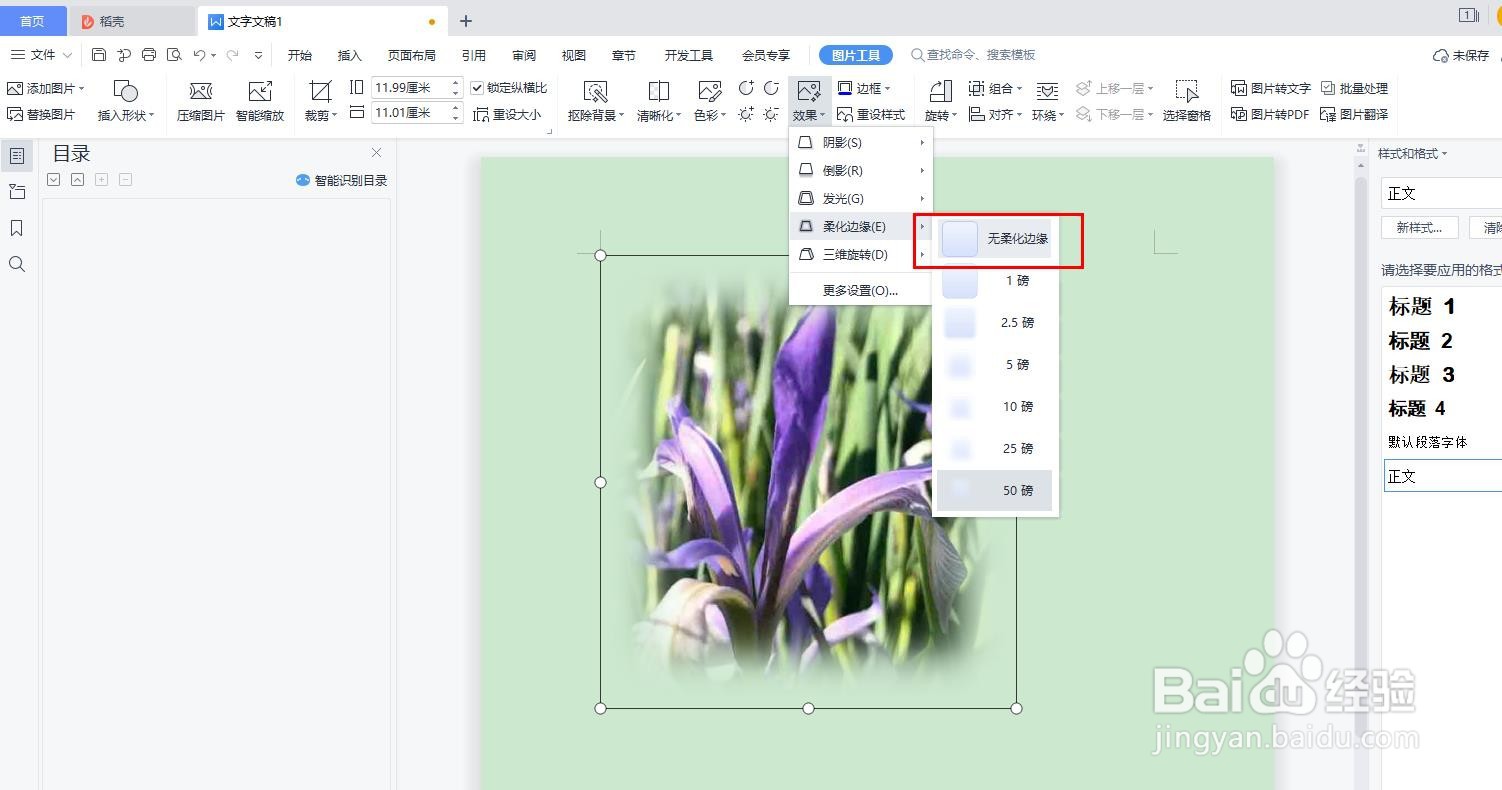Click 压缩图片 compress picture
Screen dimensions: 1502x790
(x=201, y=102)
